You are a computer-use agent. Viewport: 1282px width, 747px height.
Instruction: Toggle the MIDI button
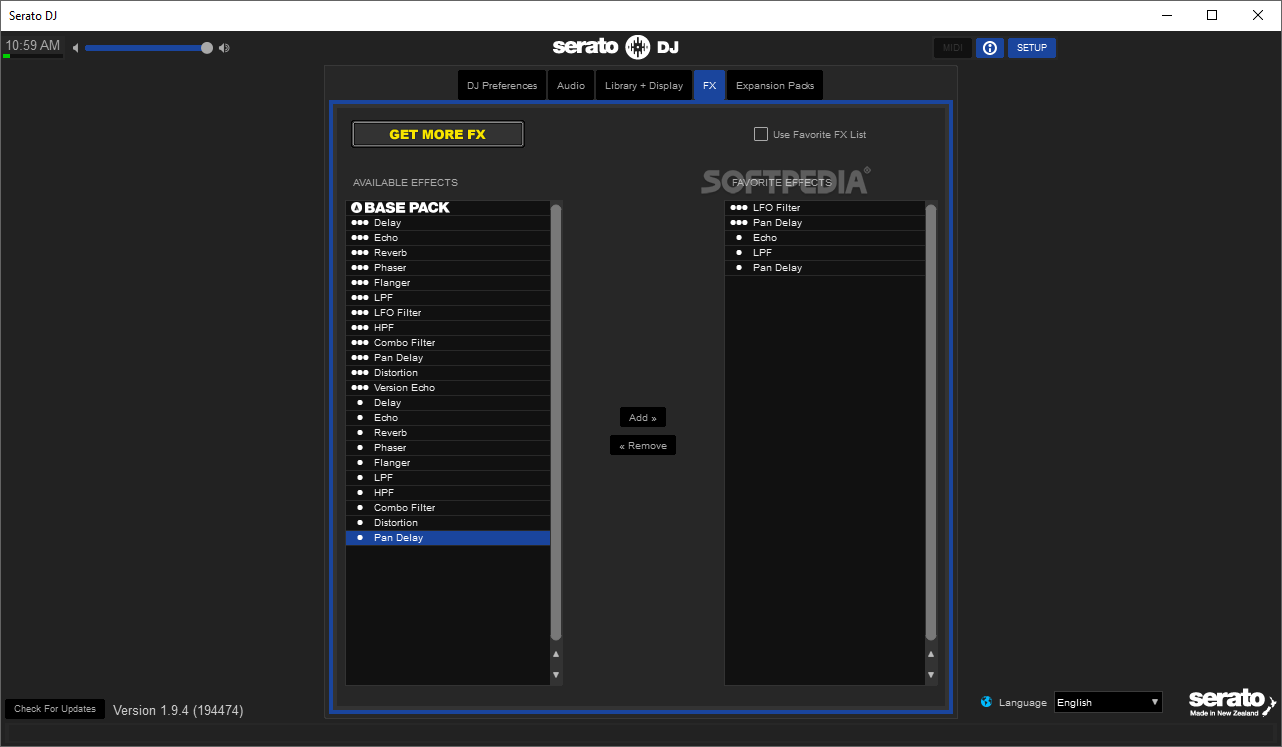(x=953, y=48)
